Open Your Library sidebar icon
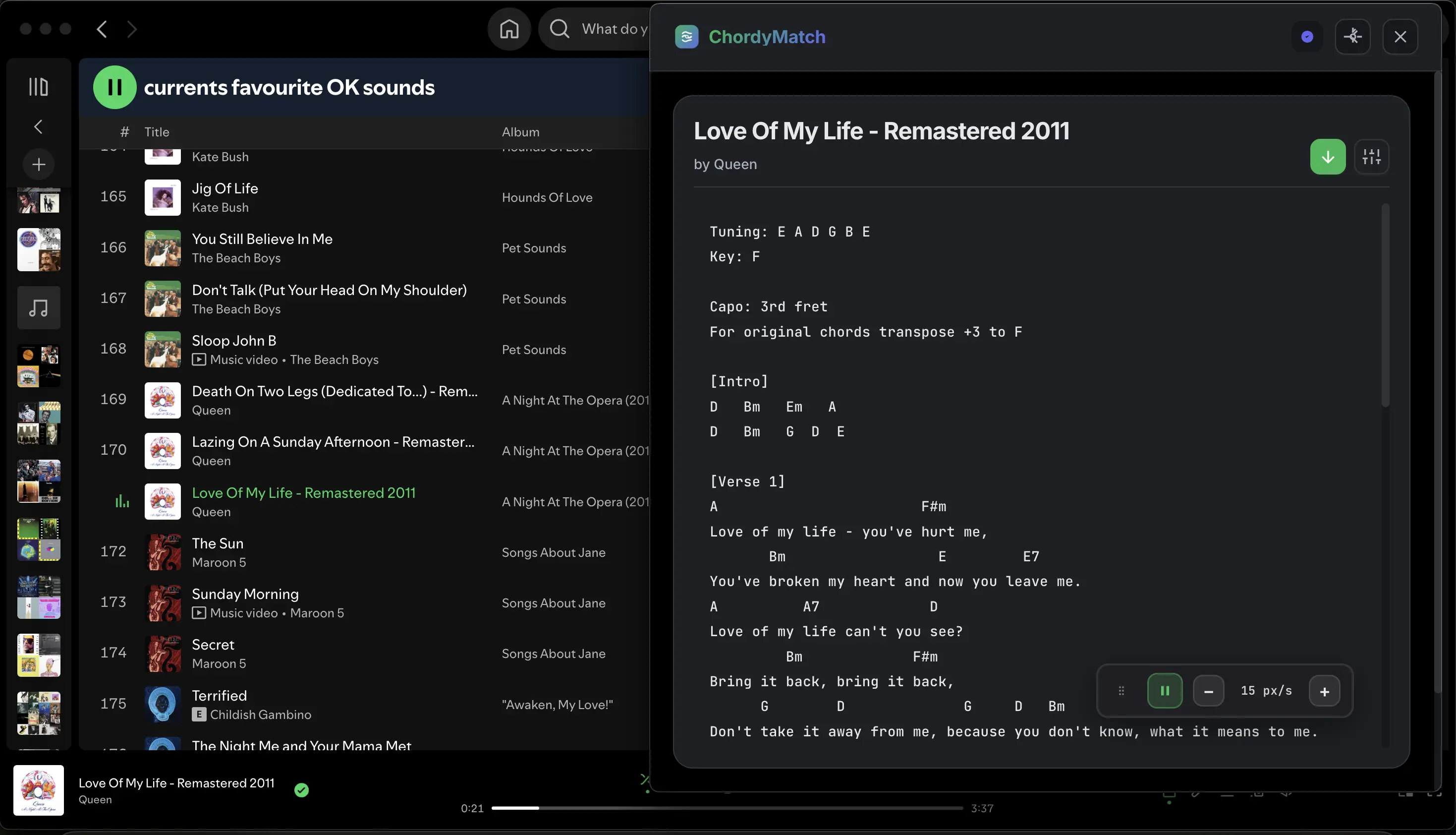This screenshot has width=1456, height=835. pyautogui.click(x=38, y=87)
